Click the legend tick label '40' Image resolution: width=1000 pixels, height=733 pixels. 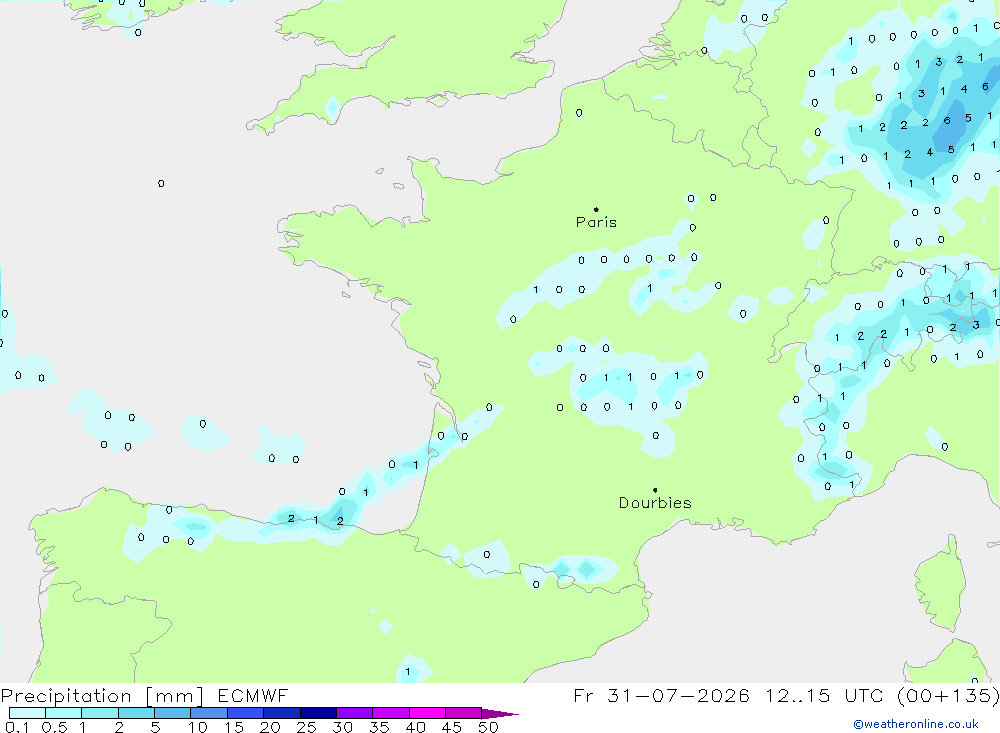click(415, 727)
